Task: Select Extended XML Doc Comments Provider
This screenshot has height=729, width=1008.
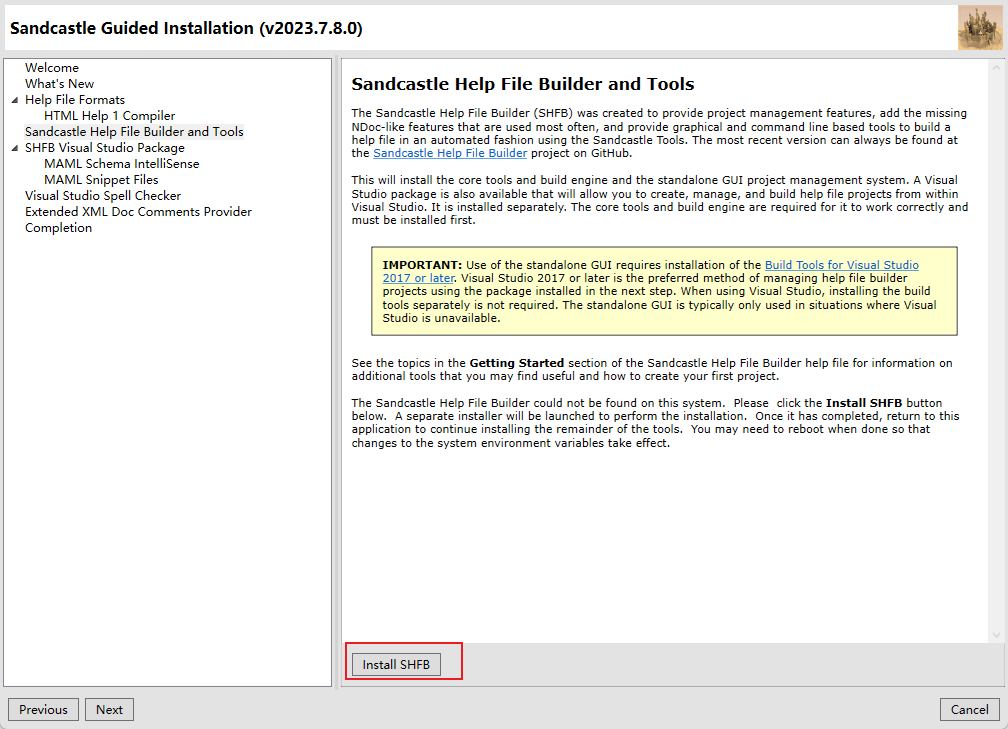Action: [138, 212]
